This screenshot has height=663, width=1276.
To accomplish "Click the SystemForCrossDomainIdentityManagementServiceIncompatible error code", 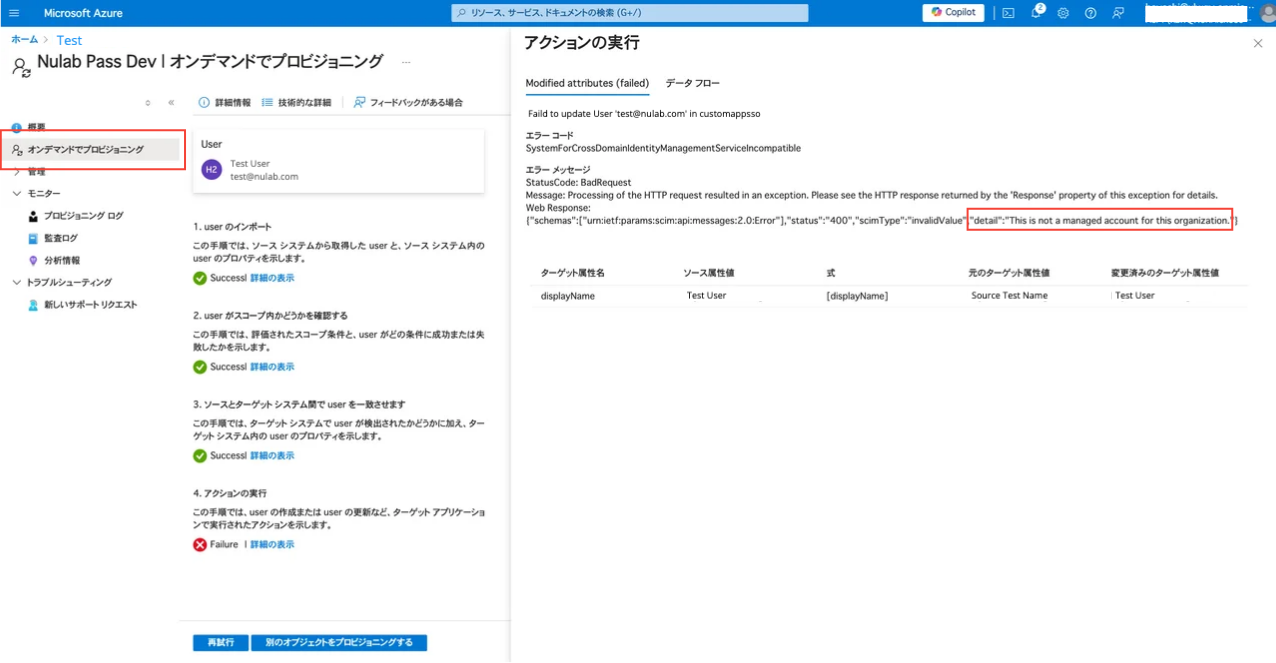I will click(663, 148).
